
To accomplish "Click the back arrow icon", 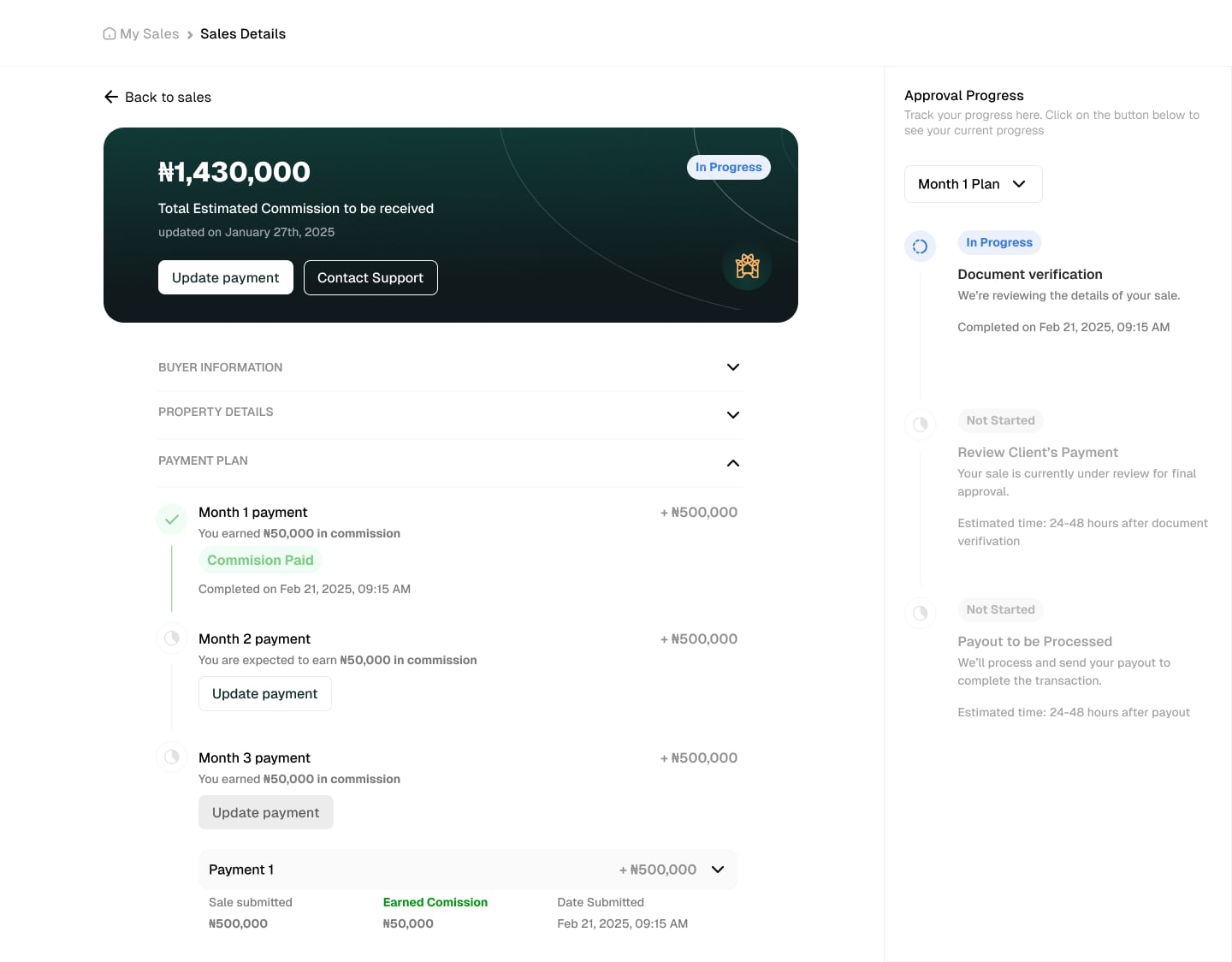I will (111, 97).
